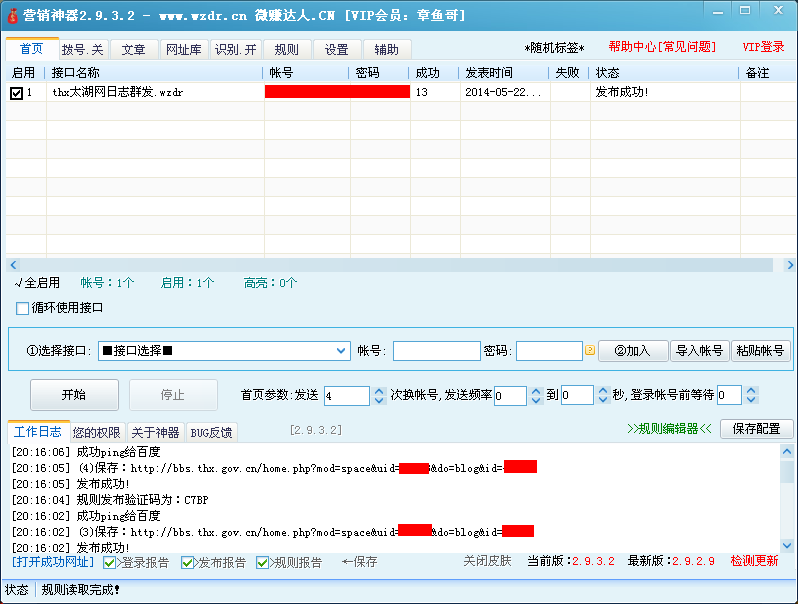Click the 开始 button
The height and width of the screenshot is (604, 798).
74,395
